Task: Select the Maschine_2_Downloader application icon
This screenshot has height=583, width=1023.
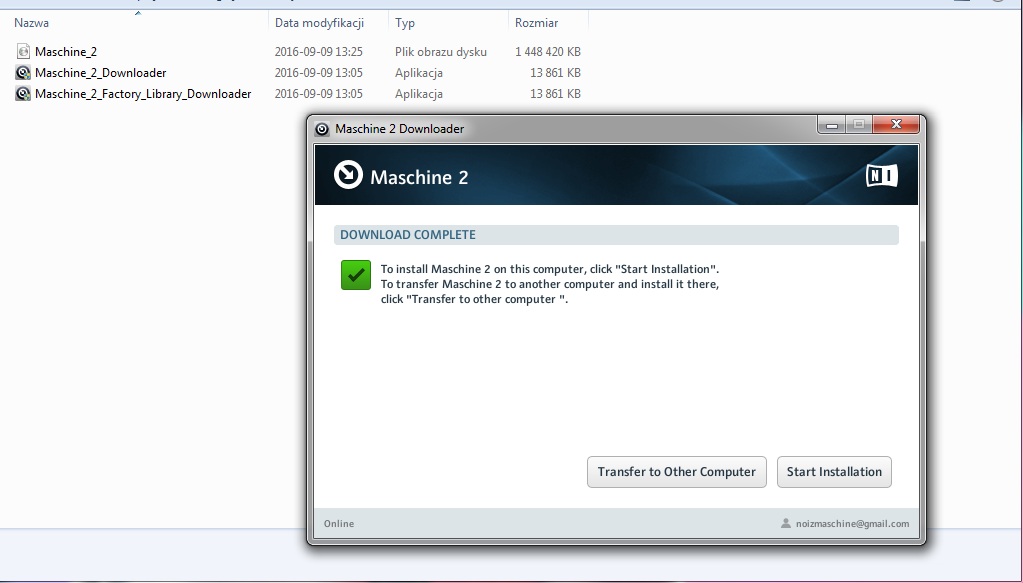Action: 23,72
